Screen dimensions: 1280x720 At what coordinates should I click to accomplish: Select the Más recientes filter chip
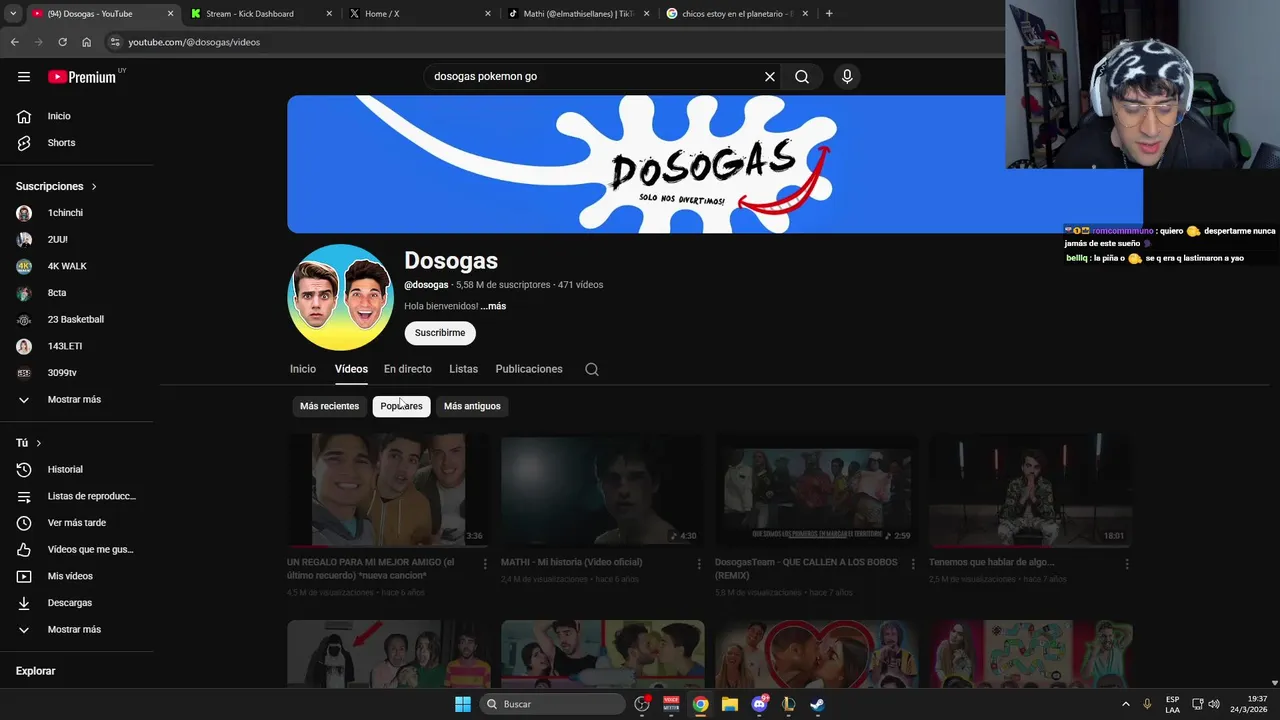(329, 406)
